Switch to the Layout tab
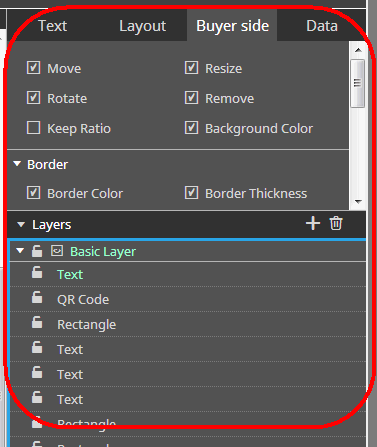The height and width of the screenshot is (447, 377). pos(143,26)
